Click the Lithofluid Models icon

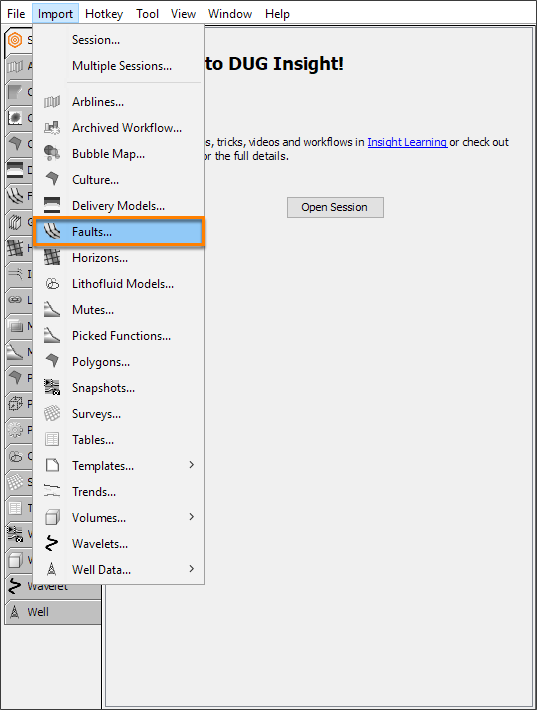point(52,284)
